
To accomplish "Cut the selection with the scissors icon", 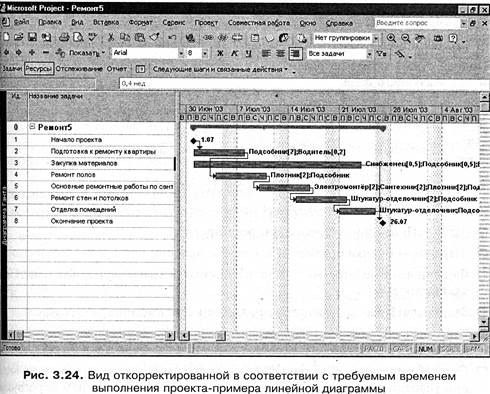I will [111, 37].
